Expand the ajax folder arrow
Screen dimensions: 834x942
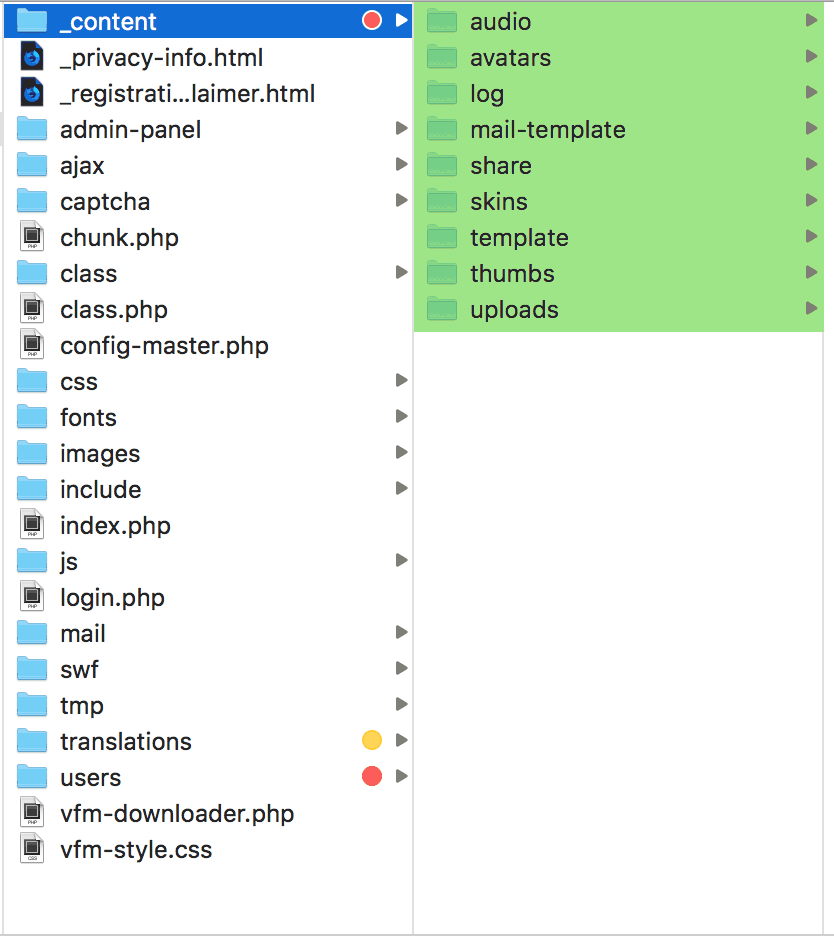point(401,165)
